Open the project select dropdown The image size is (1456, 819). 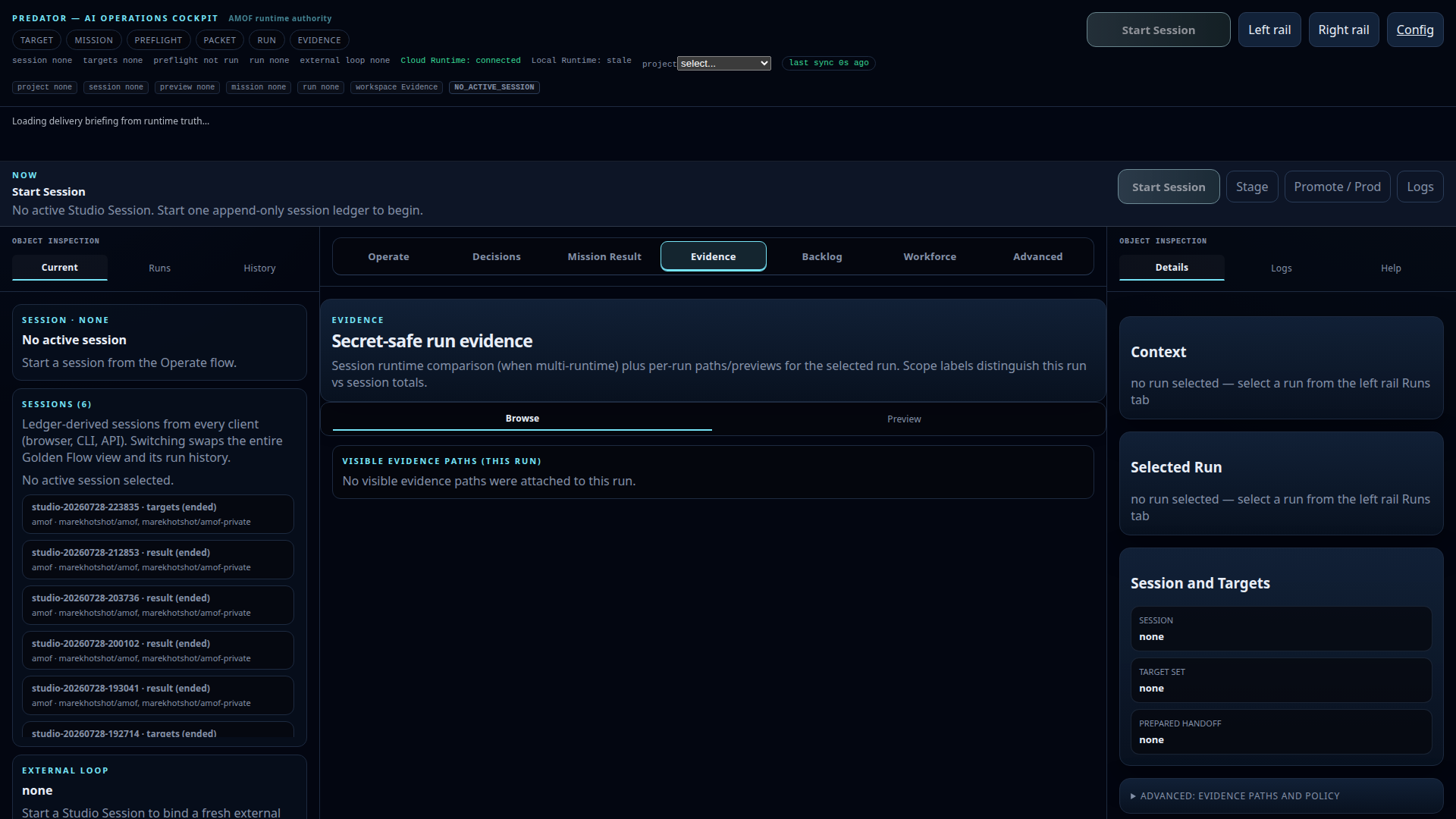(x=724, y=64)
